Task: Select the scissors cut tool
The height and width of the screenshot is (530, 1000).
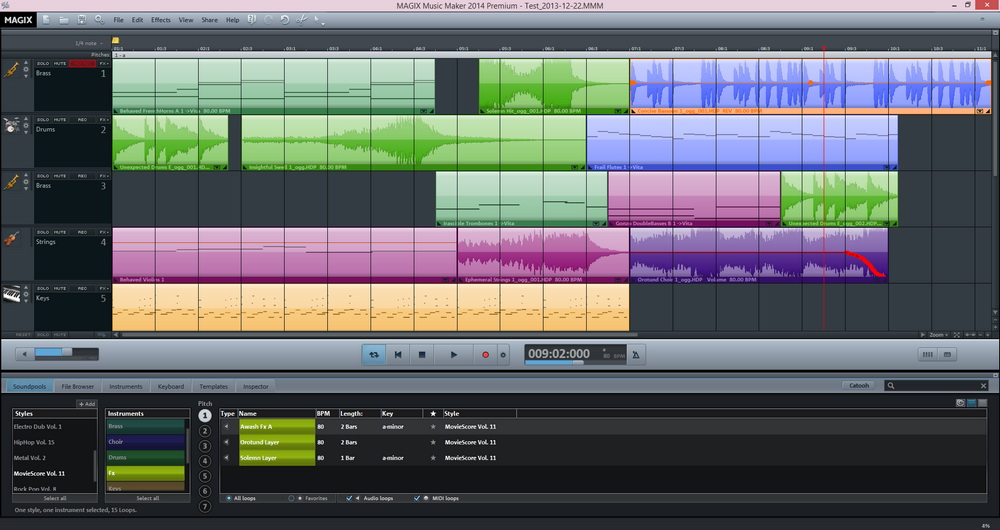Action: pos(302,20)
